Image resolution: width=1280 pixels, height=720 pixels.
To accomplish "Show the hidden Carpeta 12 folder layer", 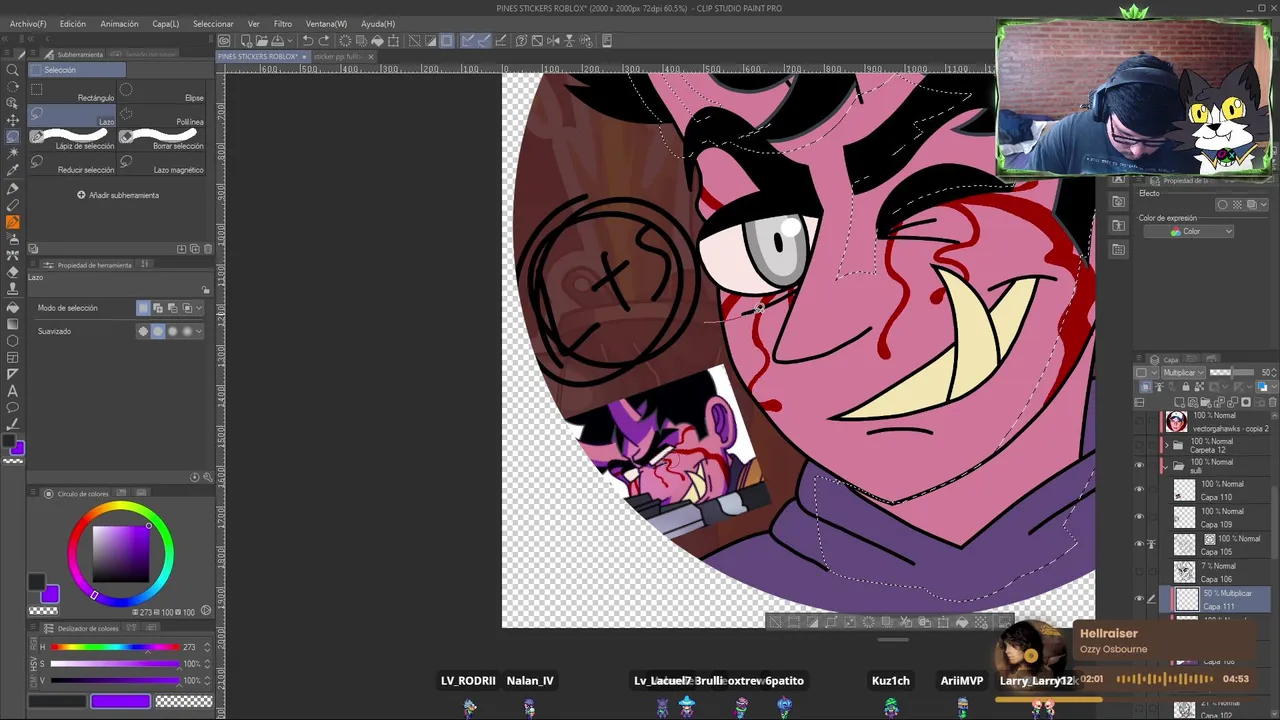I will coord(1139,445).
